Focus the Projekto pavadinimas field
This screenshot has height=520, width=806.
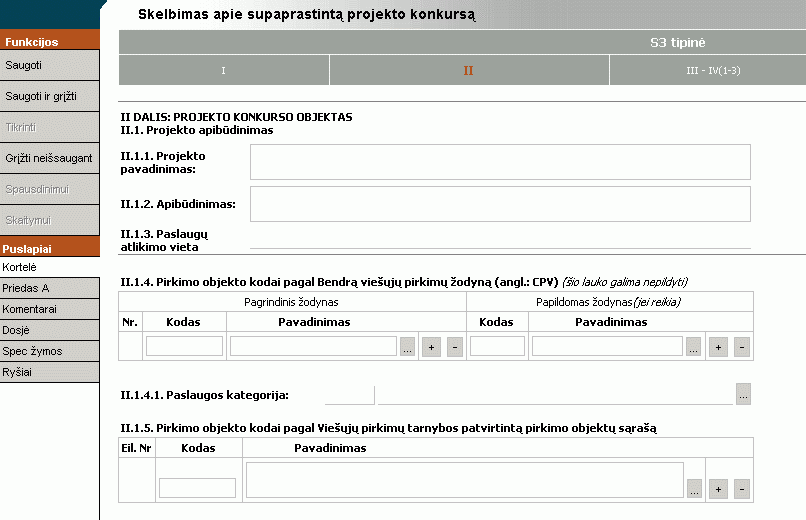tap(500, 162)
